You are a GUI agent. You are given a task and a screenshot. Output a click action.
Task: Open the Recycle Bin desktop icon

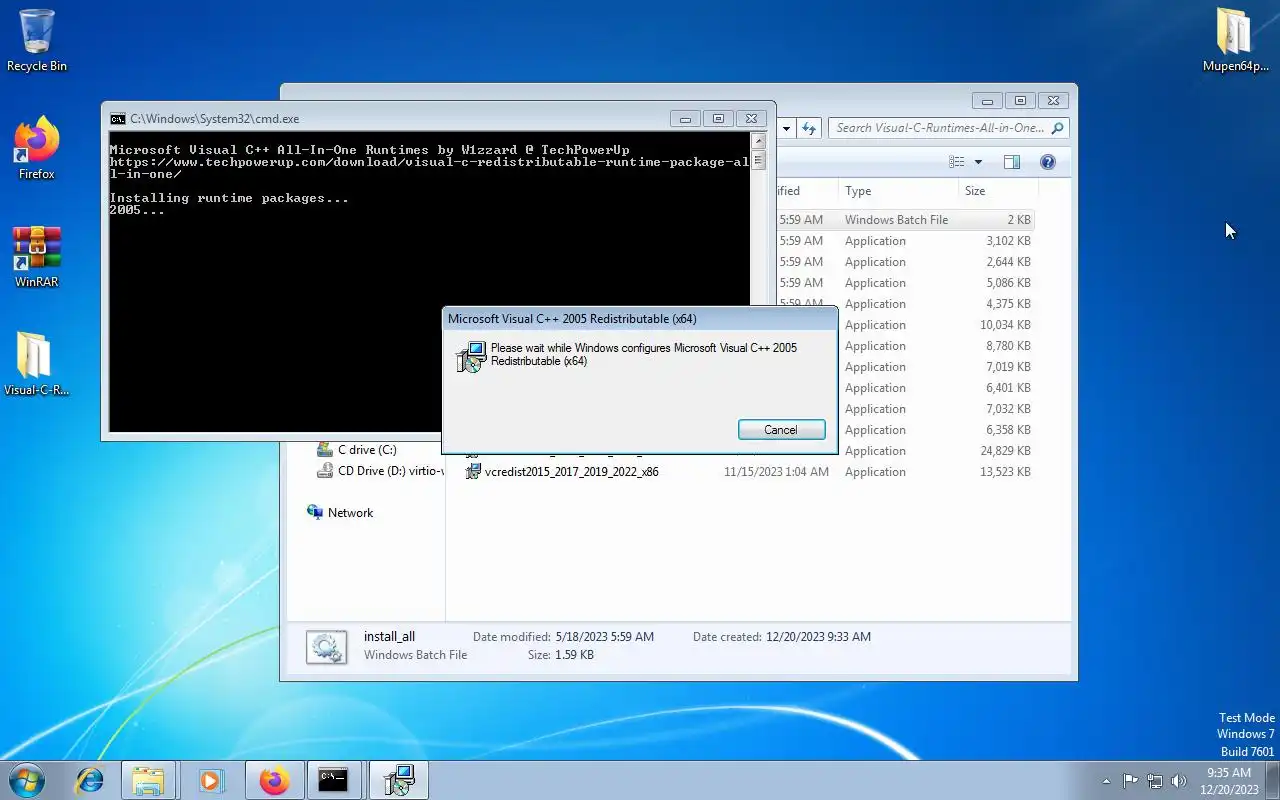37,40
